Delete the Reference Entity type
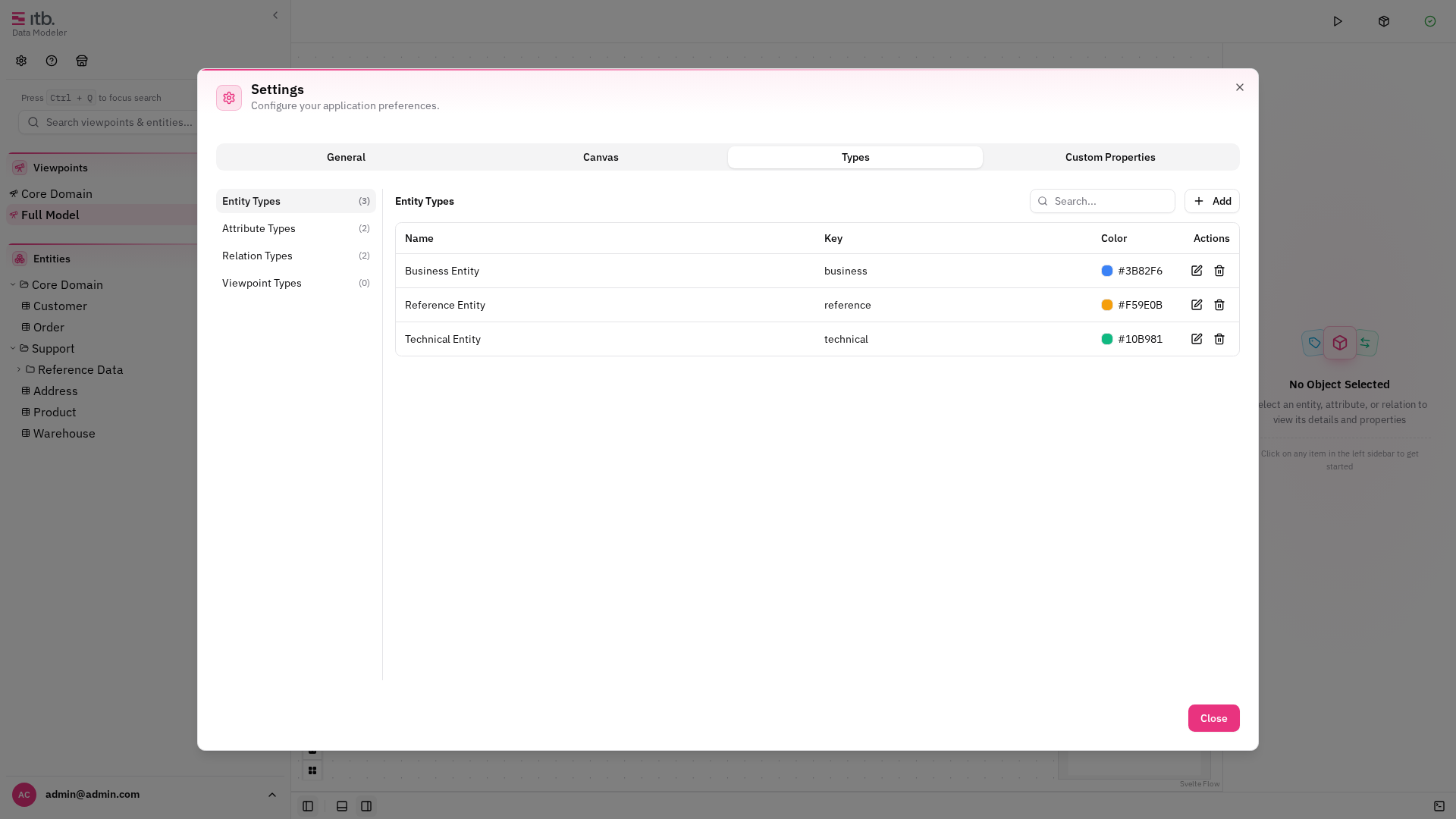The width and height of the screenshot is (1456, 819). [x=1219, y=305]
